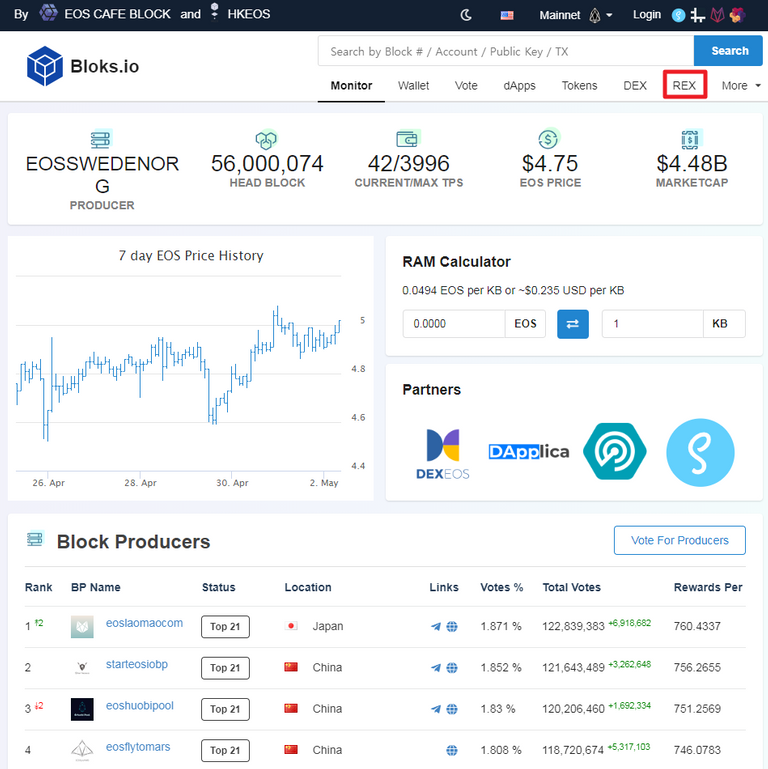Image resolution: width=768 pixels, height=769 pixels.
Task: Click the Login link
Action: [x=646, y=15]
